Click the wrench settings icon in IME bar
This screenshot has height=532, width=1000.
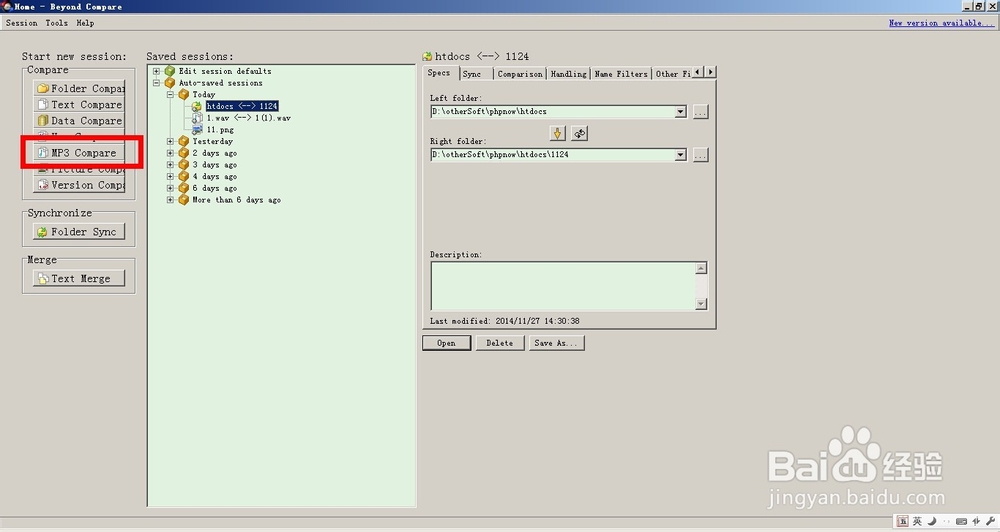coord(990,521)
